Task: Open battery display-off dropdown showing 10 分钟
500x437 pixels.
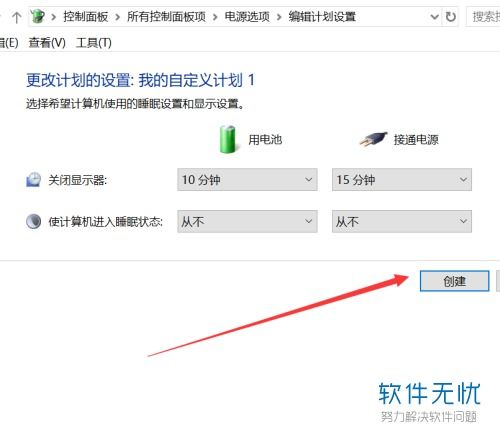Action: pos(247,180)
